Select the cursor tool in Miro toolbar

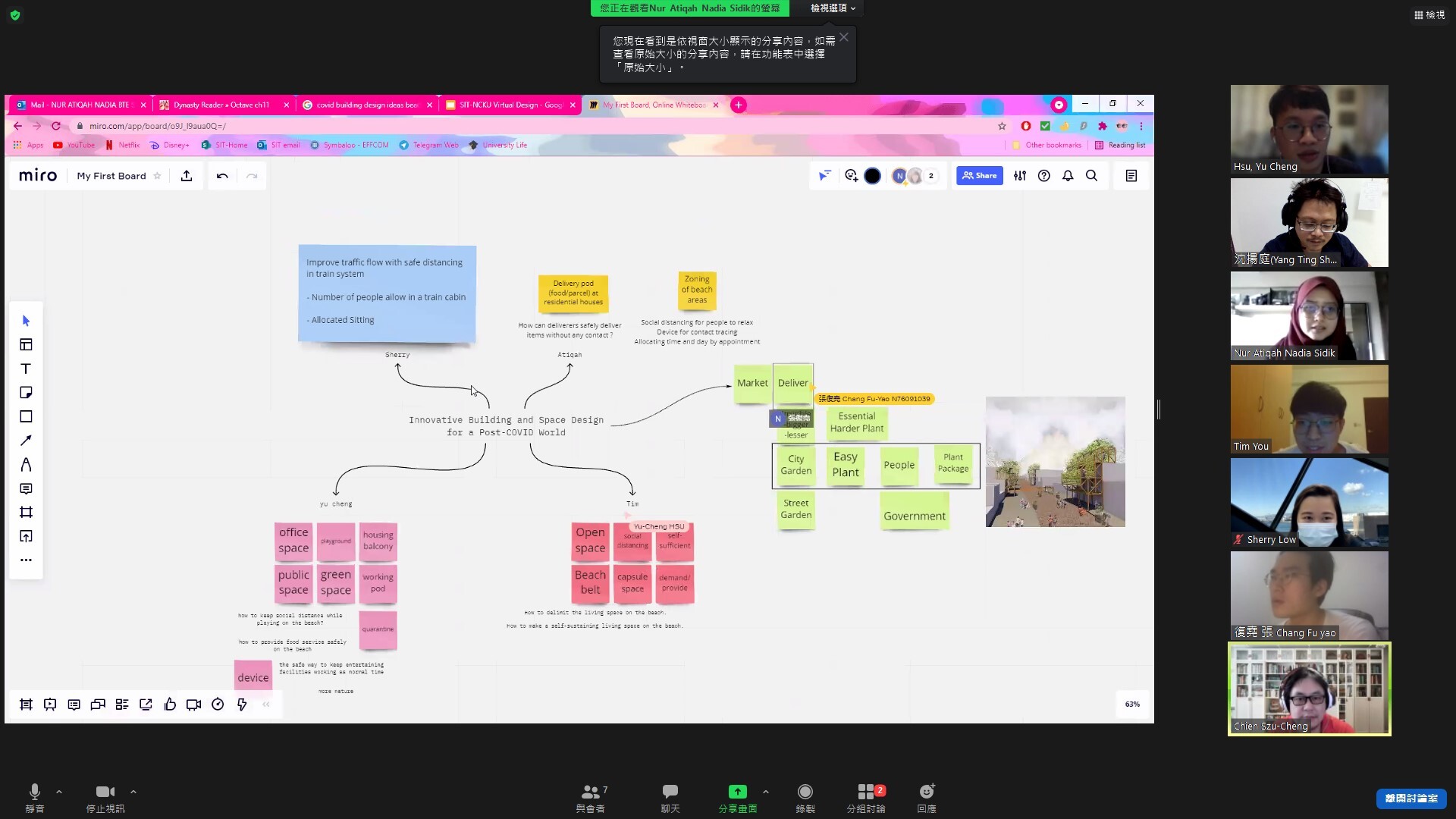pyautogui.click(x=26, y=321)
